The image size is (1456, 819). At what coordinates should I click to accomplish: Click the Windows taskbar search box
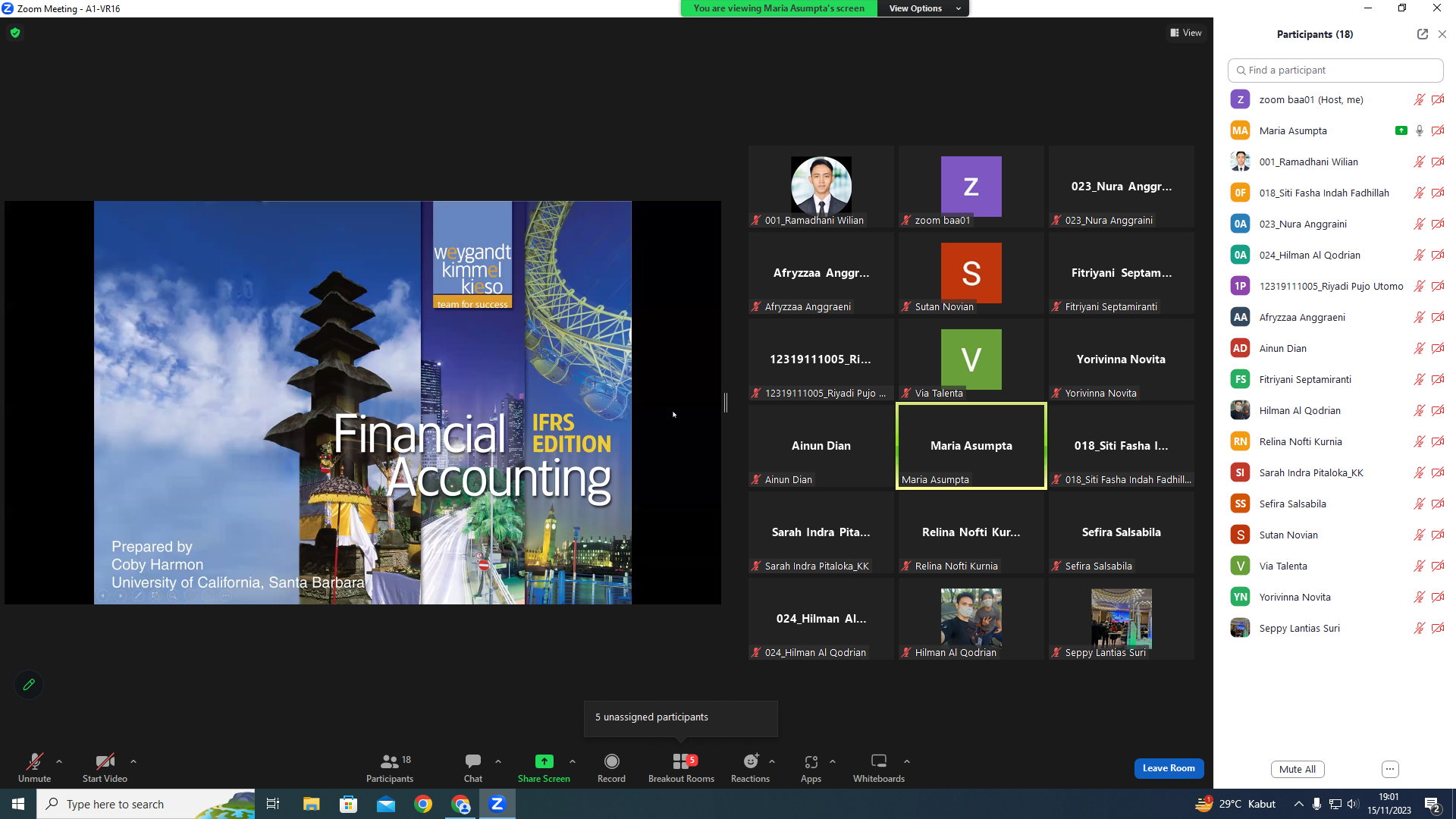click(x=146, y=804)
